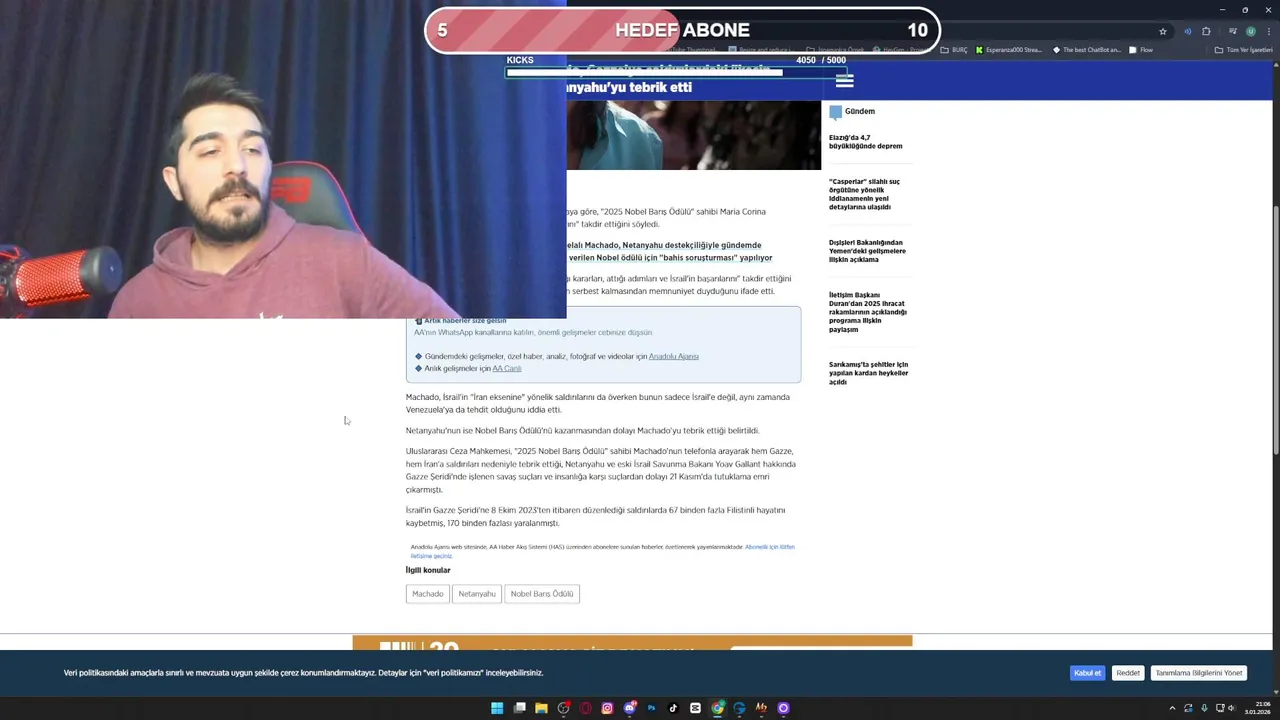Screen dimensions: 1280x720
Task: Click the article image thumbnail
Action: coord(693,135)
